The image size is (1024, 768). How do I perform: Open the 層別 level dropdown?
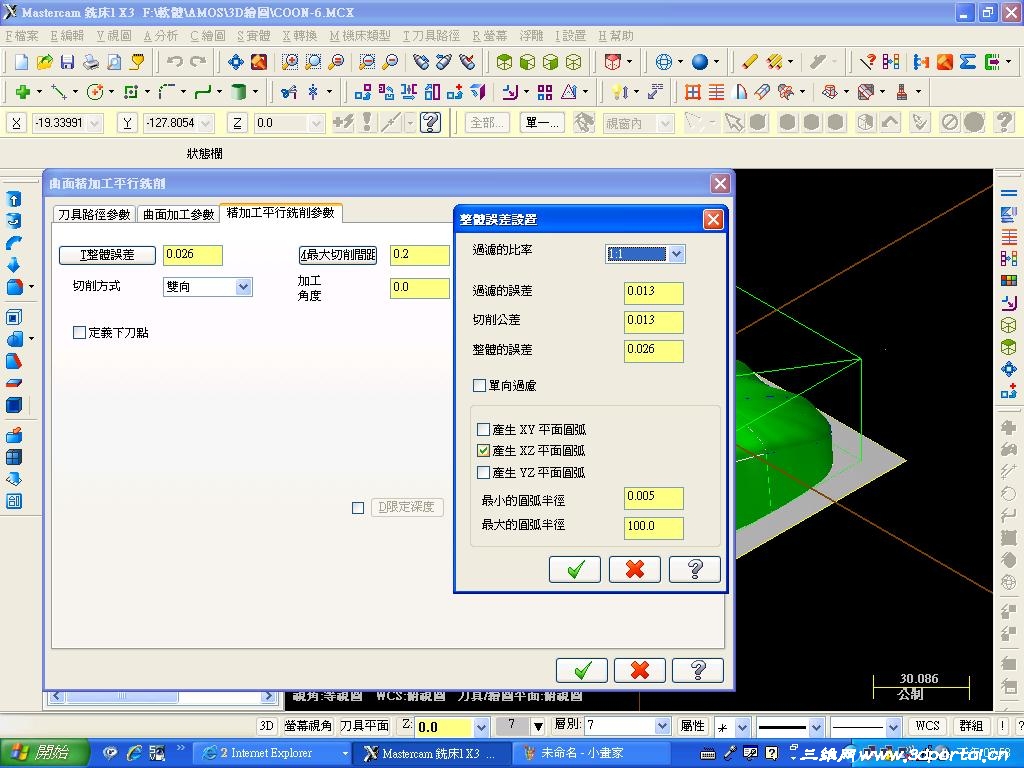click(663, 726)
